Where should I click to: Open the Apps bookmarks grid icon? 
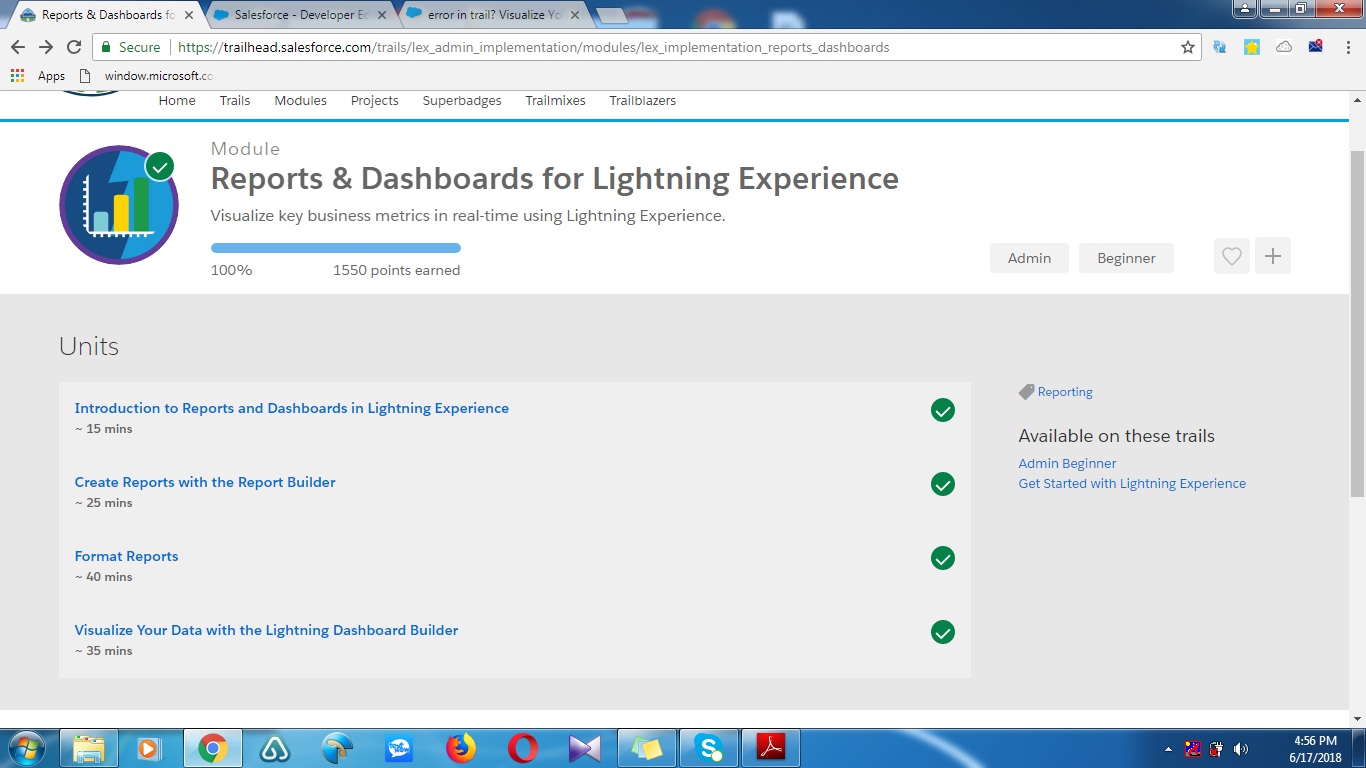(17, 76)
